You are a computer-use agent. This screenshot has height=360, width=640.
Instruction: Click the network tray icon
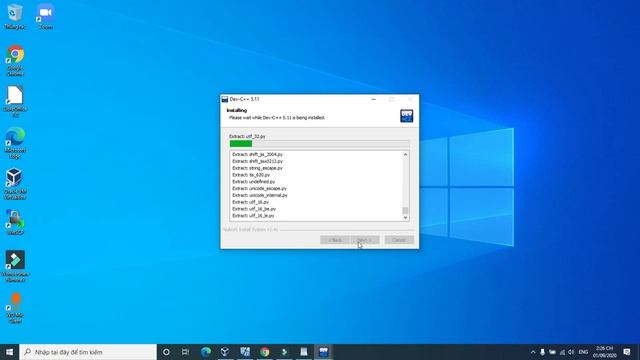(562, 352)
